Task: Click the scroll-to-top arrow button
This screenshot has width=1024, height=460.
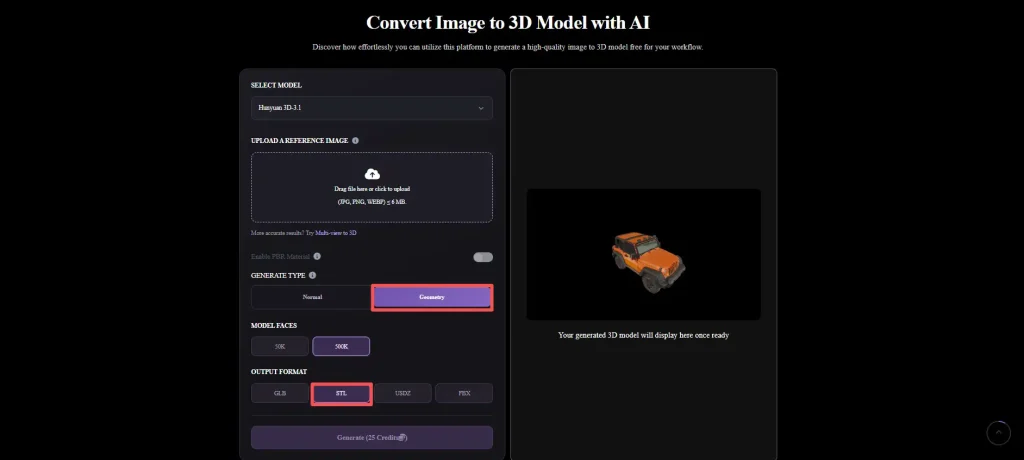Action: click(999, 433)
